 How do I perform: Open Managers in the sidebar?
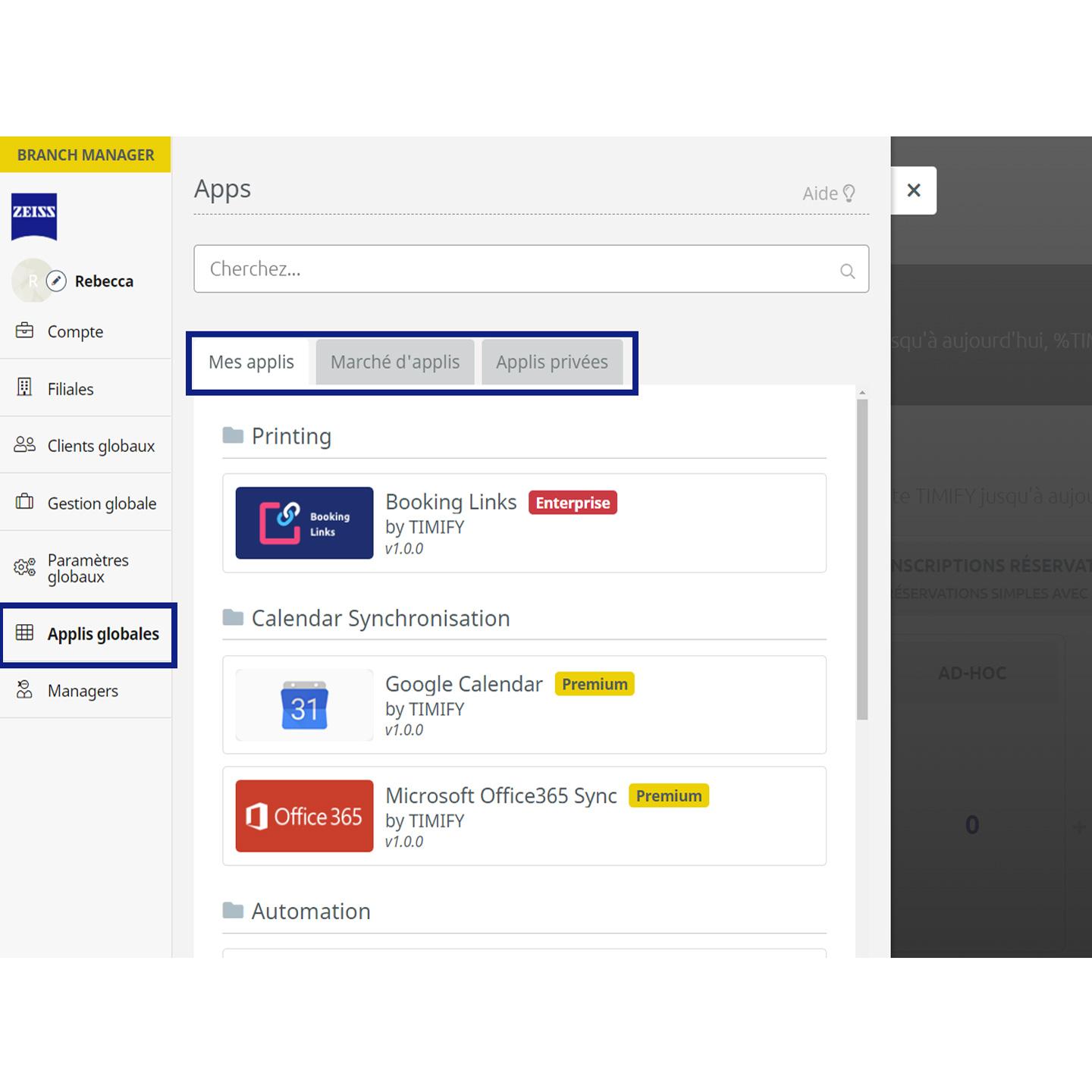point(86,691)
